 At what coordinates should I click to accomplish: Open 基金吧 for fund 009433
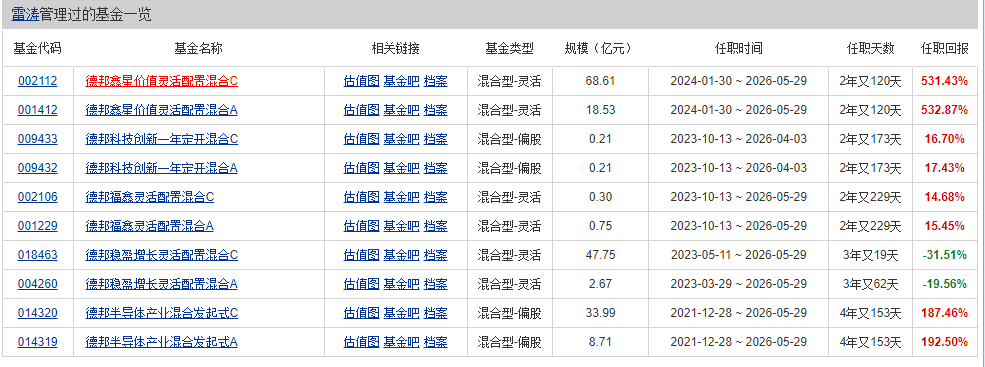coord(401,139)
